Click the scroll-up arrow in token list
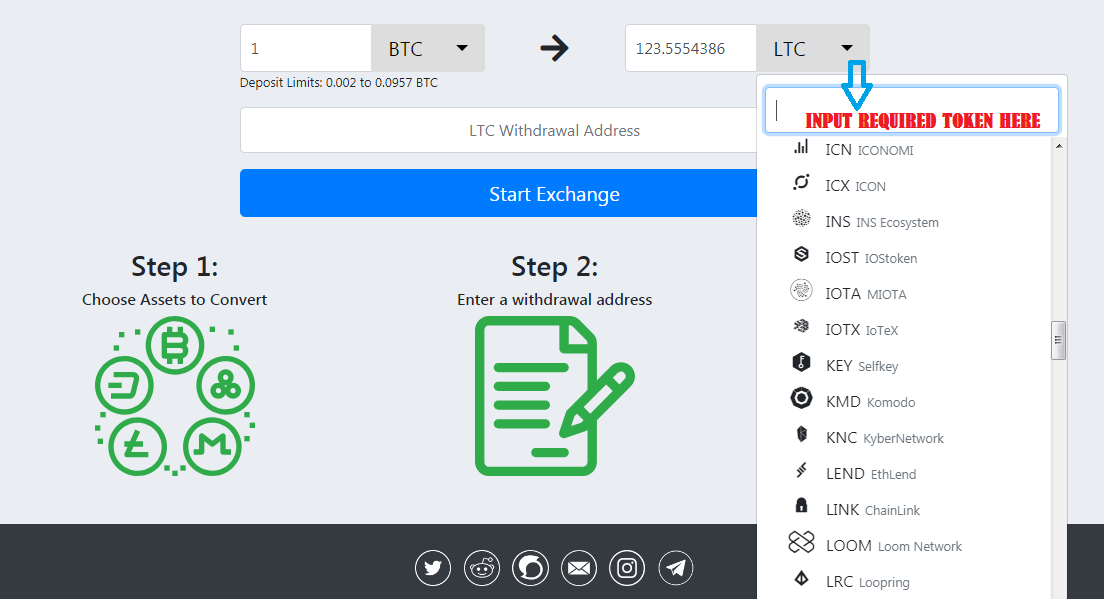The height and width of the screenshot is (599, 1104). tap(1059, 146)
